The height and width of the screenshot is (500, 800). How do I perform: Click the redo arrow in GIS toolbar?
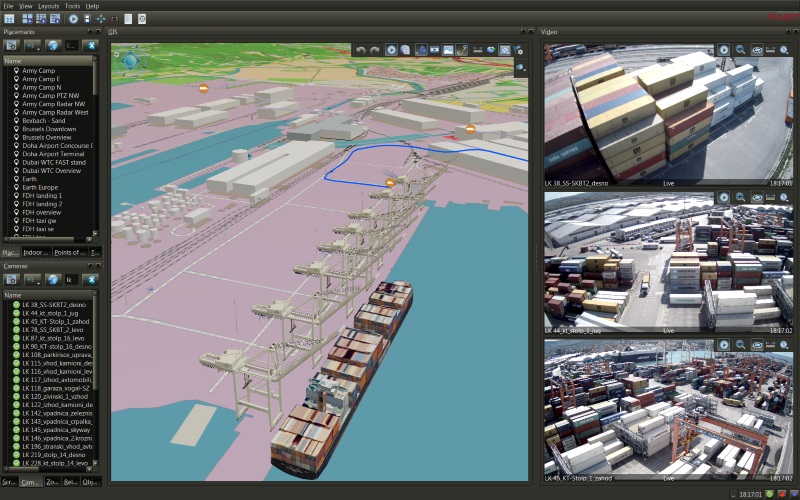point(375,50)
